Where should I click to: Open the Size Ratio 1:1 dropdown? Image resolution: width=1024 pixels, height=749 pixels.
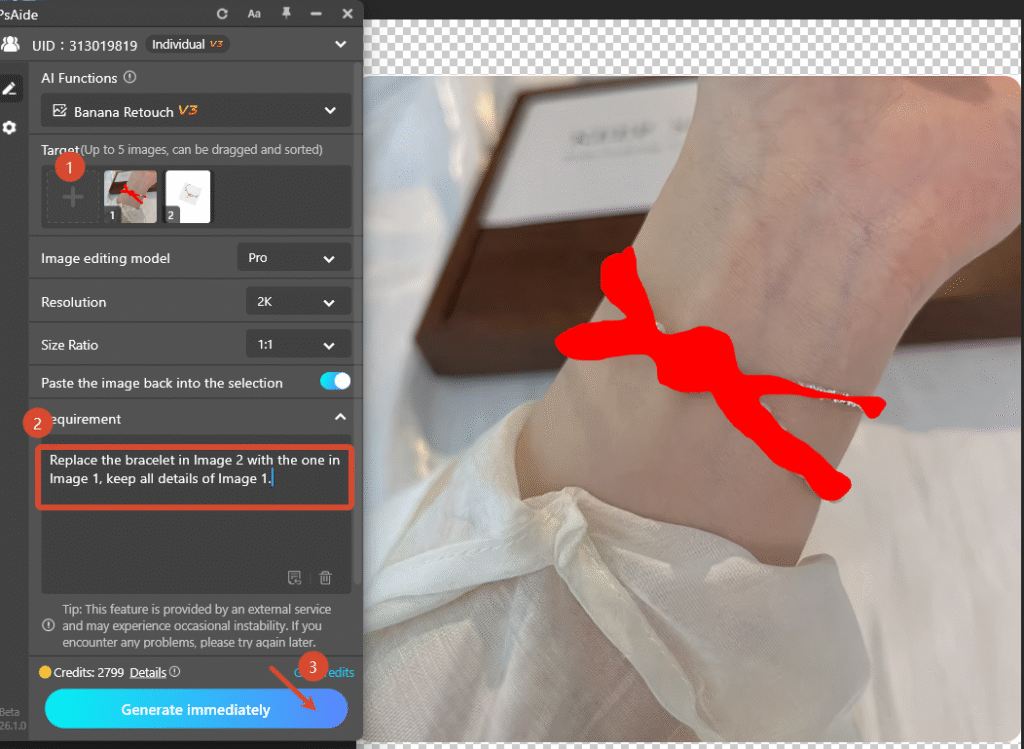click(298, 344)
